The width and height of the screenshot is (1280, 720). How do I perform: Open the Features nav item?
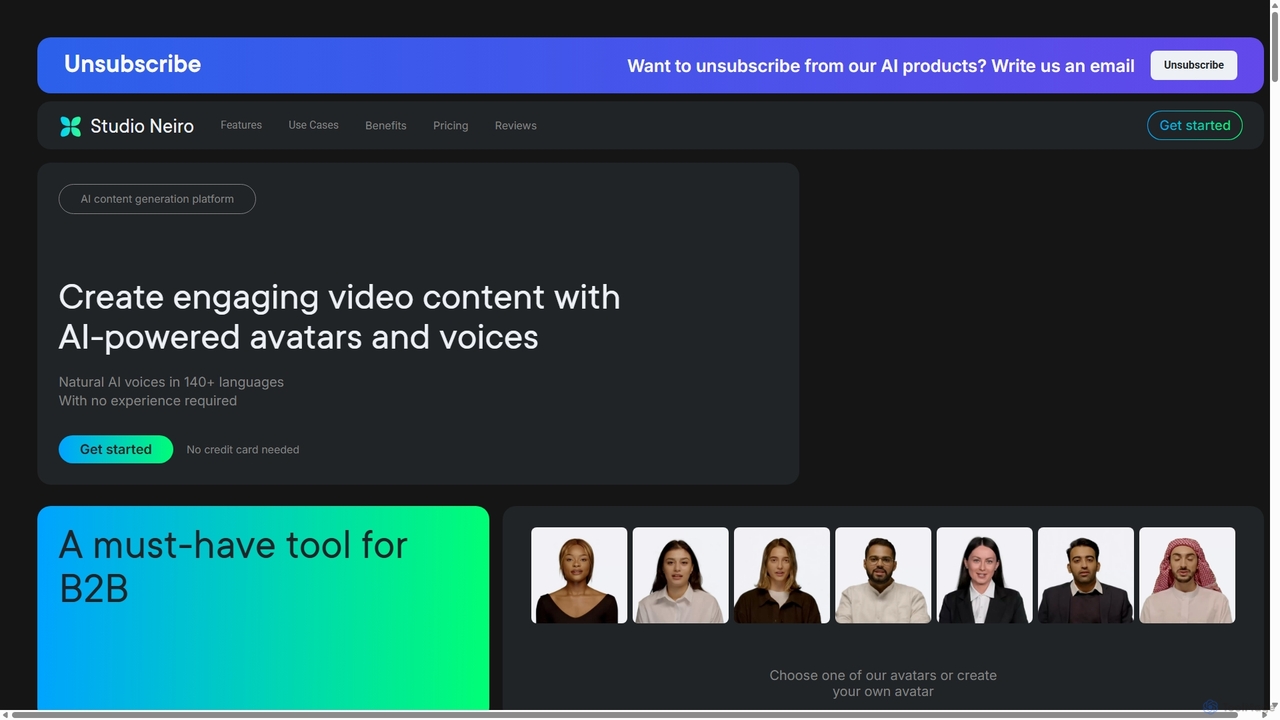[241, 125]
